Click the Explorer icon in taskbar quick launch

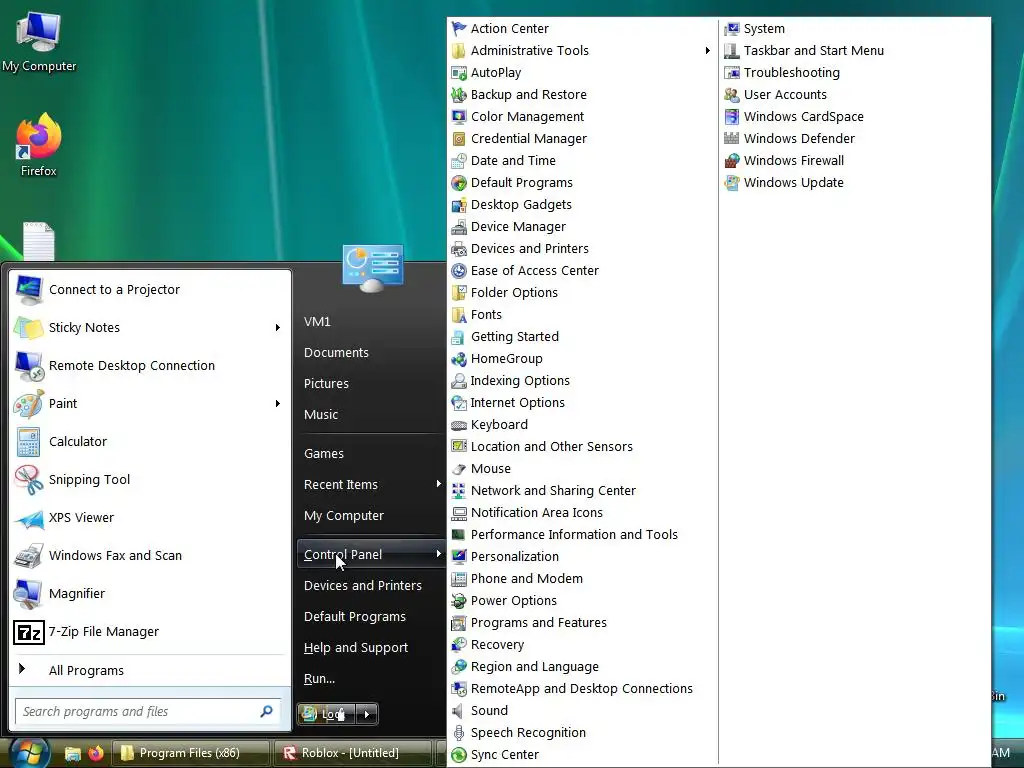tap(72, 754)
